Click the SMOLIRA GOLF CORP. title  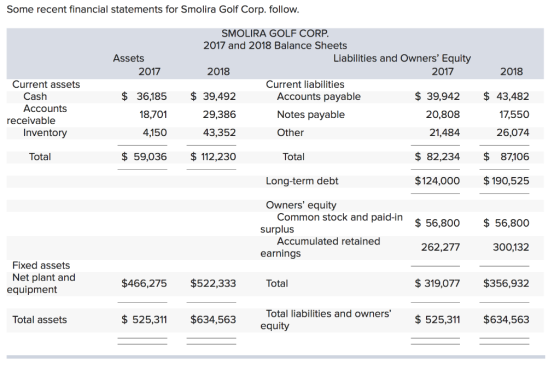275,34
